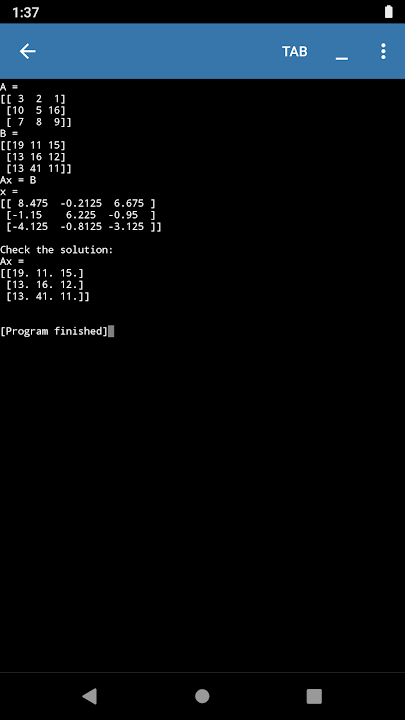Tap the gray terminal cursor block
Viewport: 405px width, 720px height.
(x=111, y=331)
